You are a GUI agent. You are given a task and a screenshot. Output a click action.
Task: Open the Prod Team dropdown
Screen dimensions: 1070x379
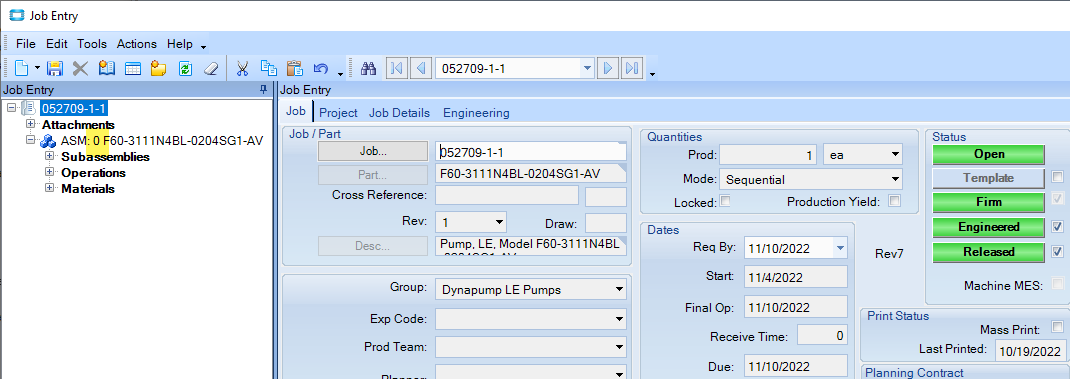tap(619, 347)
